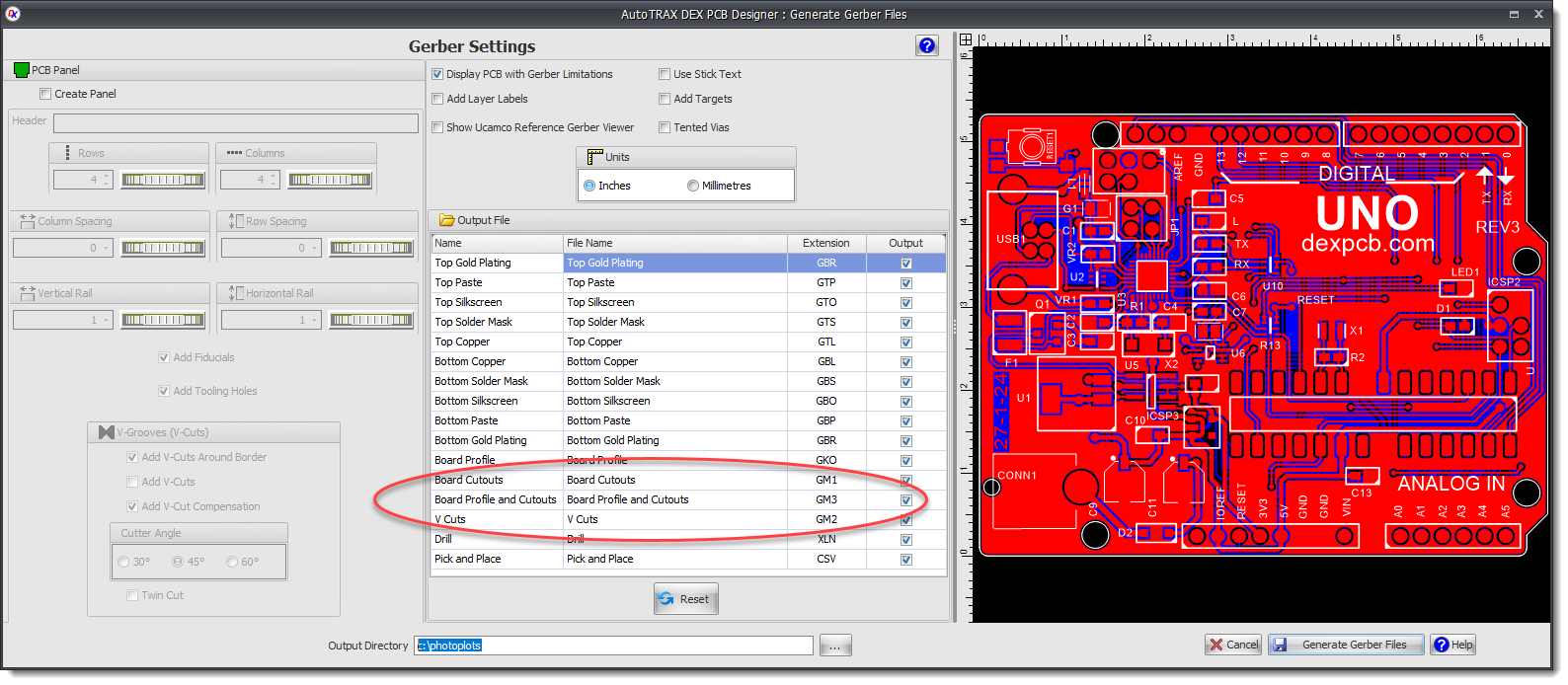The width and height of the screenshot is (1568, 685).
Task: Click the Header text field
Action: tap(236, 123)
